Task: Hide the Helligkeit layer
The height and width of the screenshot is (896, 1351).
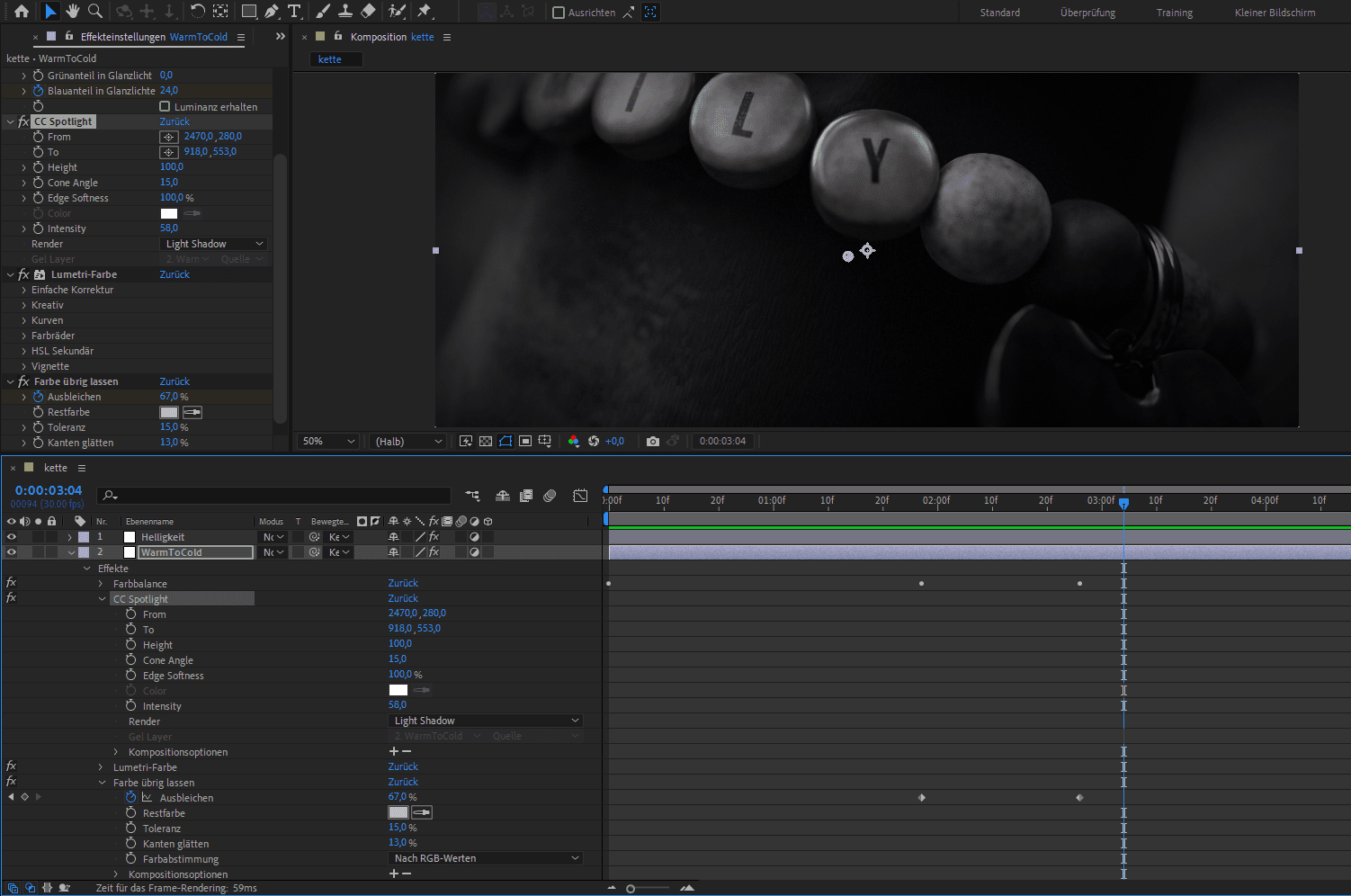Action: [11, 536]
